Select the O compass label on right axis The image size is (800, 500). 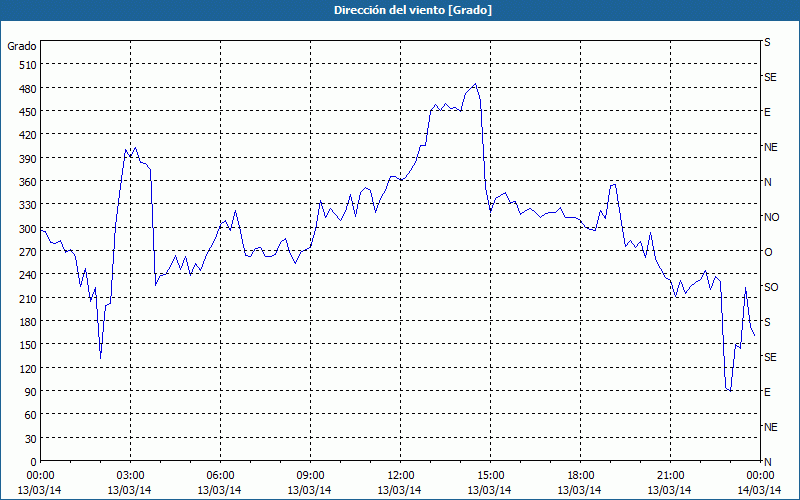(x=768, y=252)
